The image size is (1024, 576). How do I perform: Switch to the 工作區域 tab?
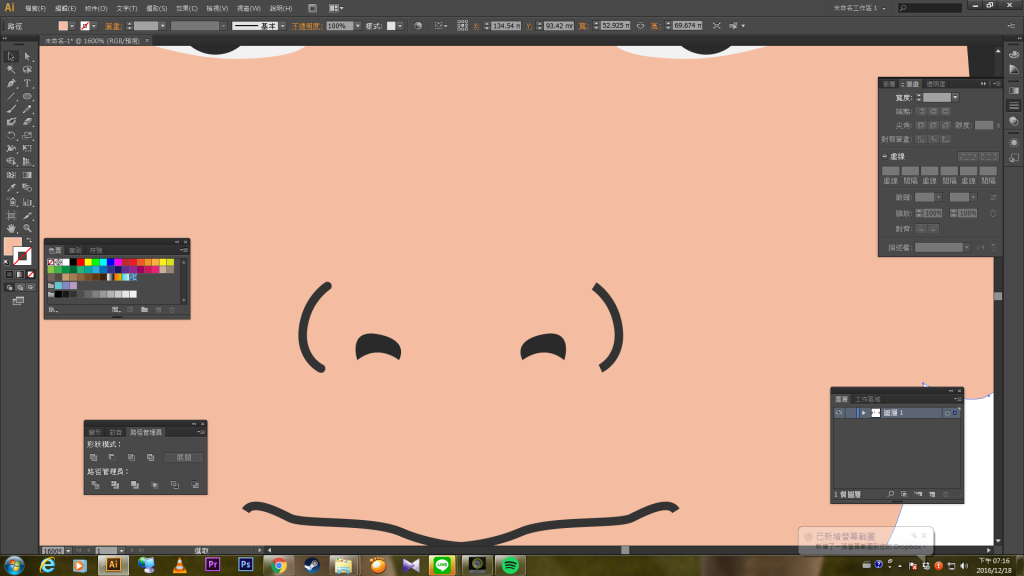pyautogui.click(x=868, y=399)
